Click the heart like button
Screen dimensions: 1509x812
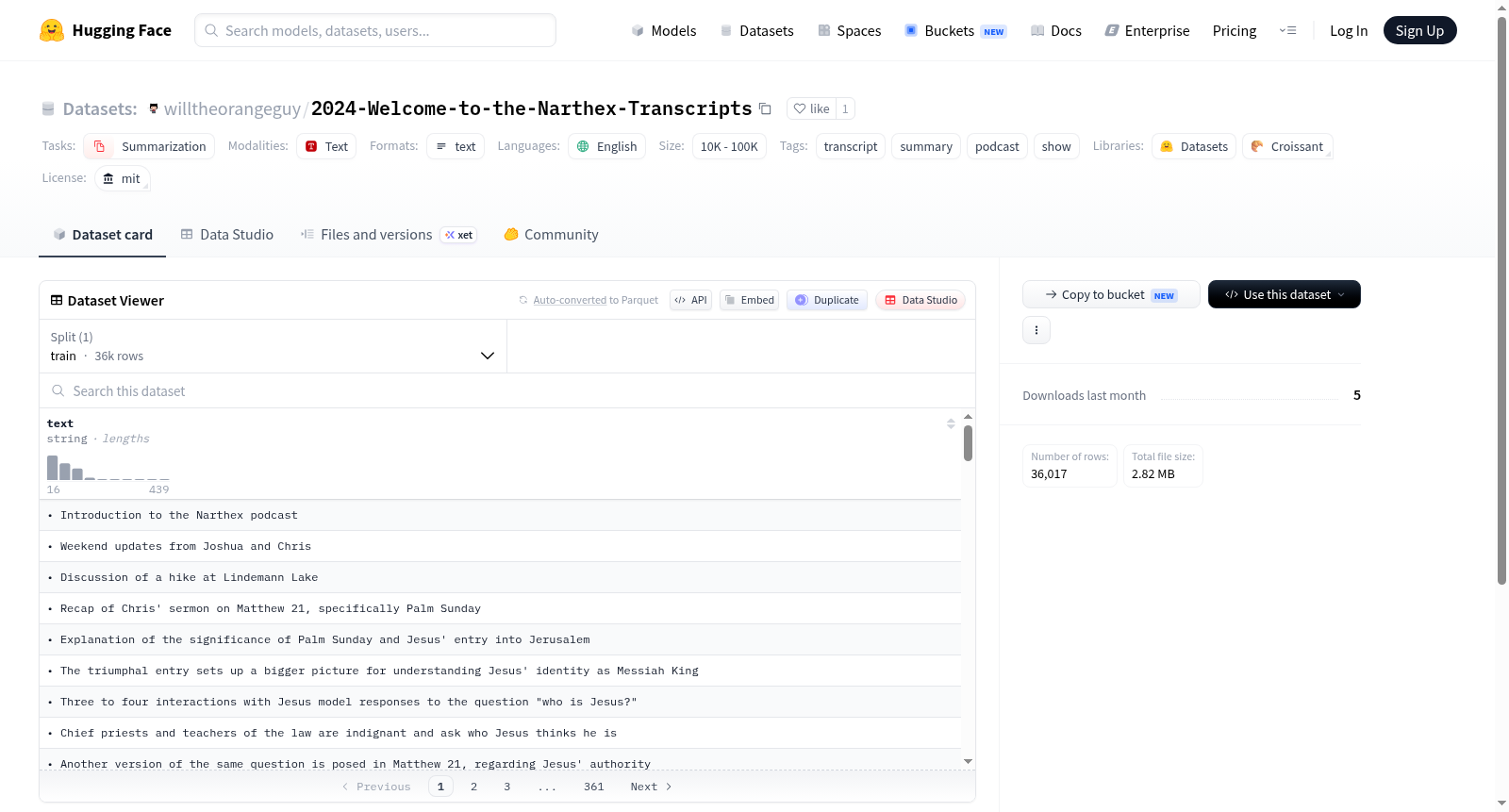811,108
